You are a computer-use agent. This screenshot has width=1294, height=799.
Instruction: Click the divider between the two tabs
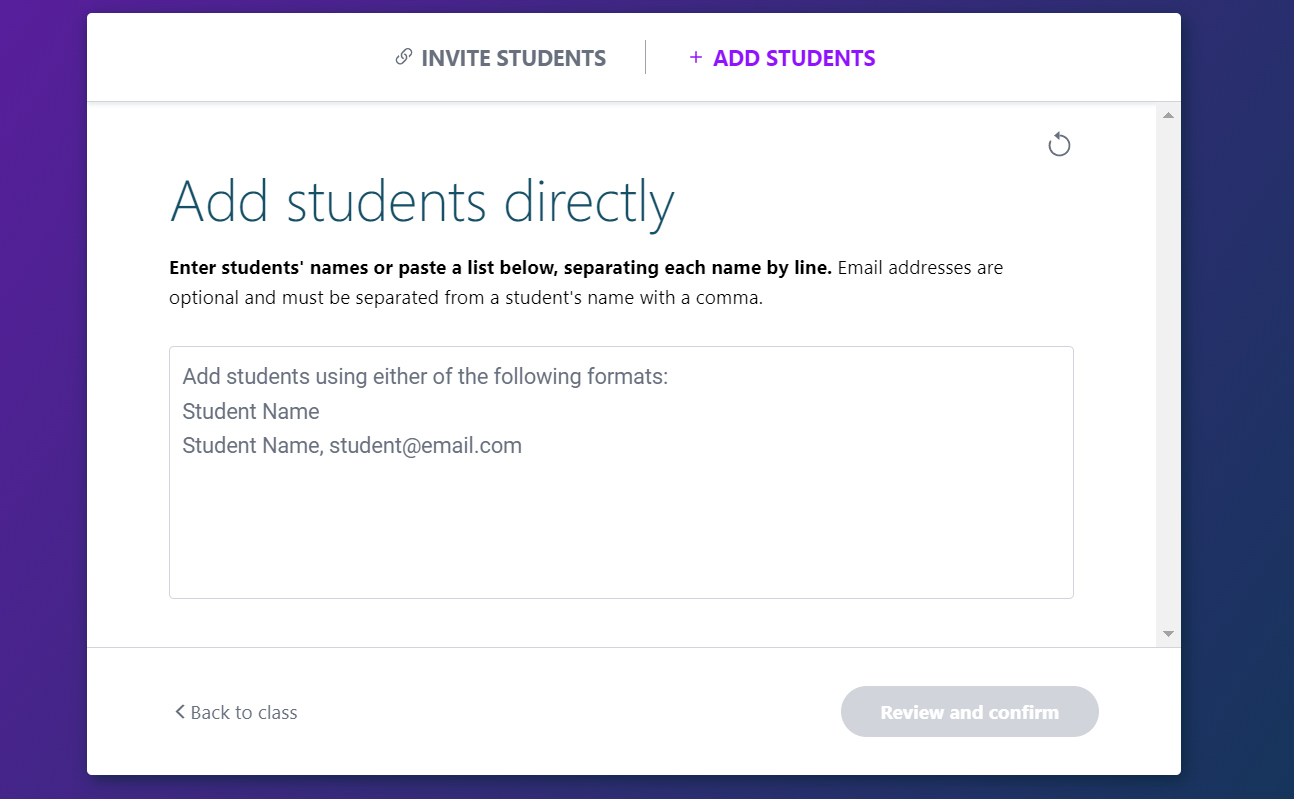pos(646,57)
